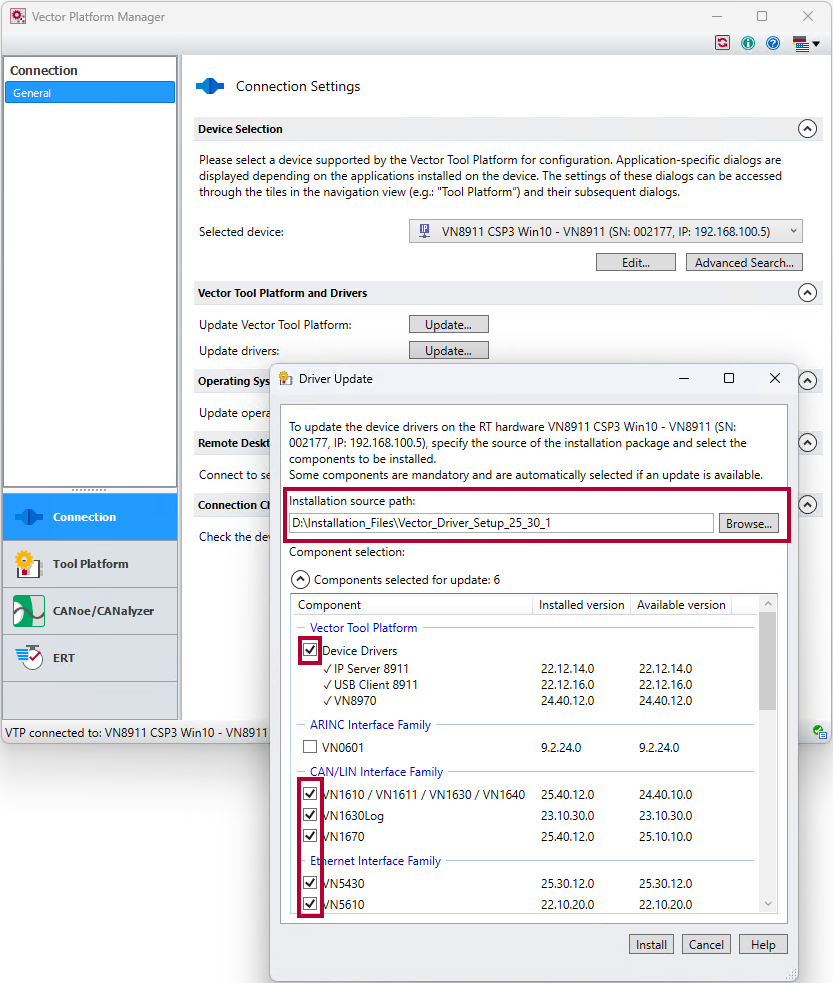Open the Selected device dropdown
The width and height of the screenshot is (833, 983).
606,232
